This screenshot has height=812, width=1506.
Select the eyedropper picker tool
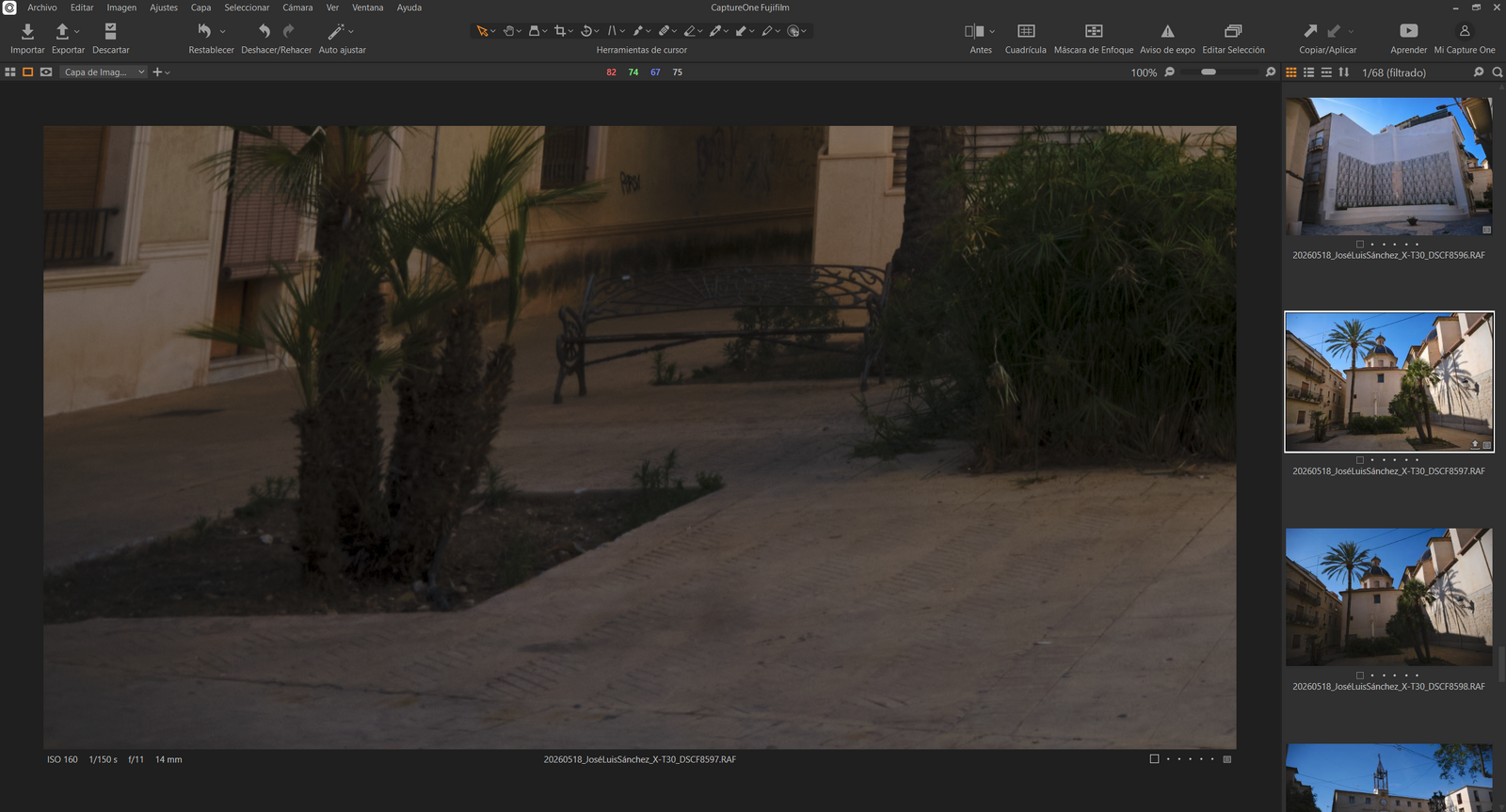point(715,31)
